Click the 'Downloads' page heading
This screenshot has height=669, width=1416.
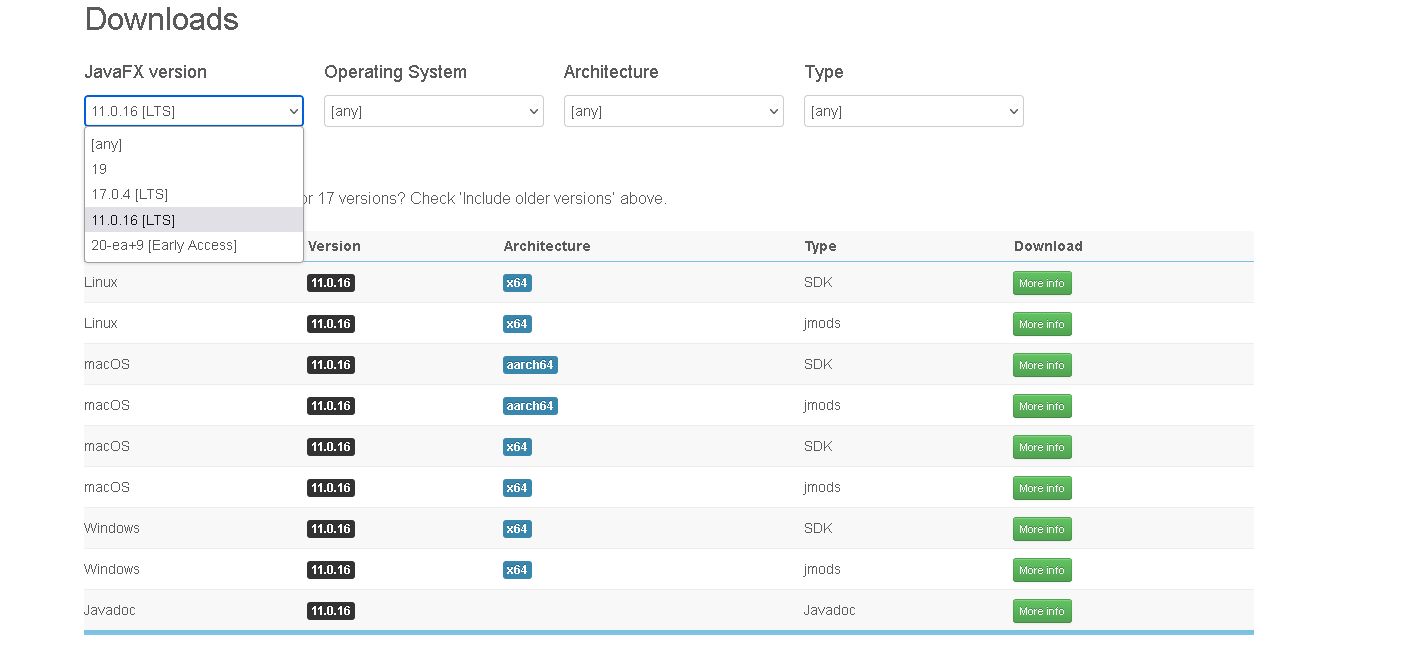click(161, 19)
